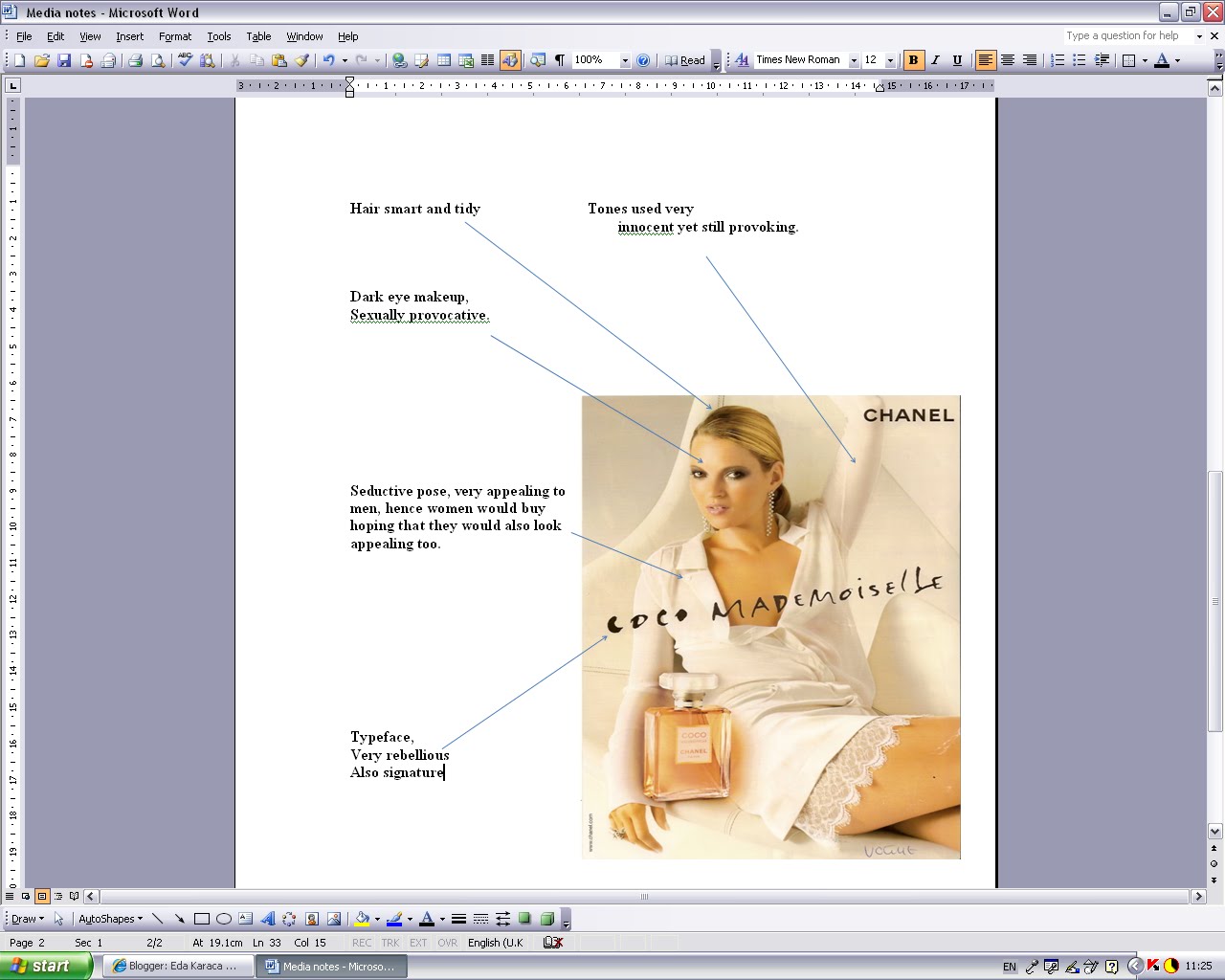Open a file with the folder icon

coord(42,60)
